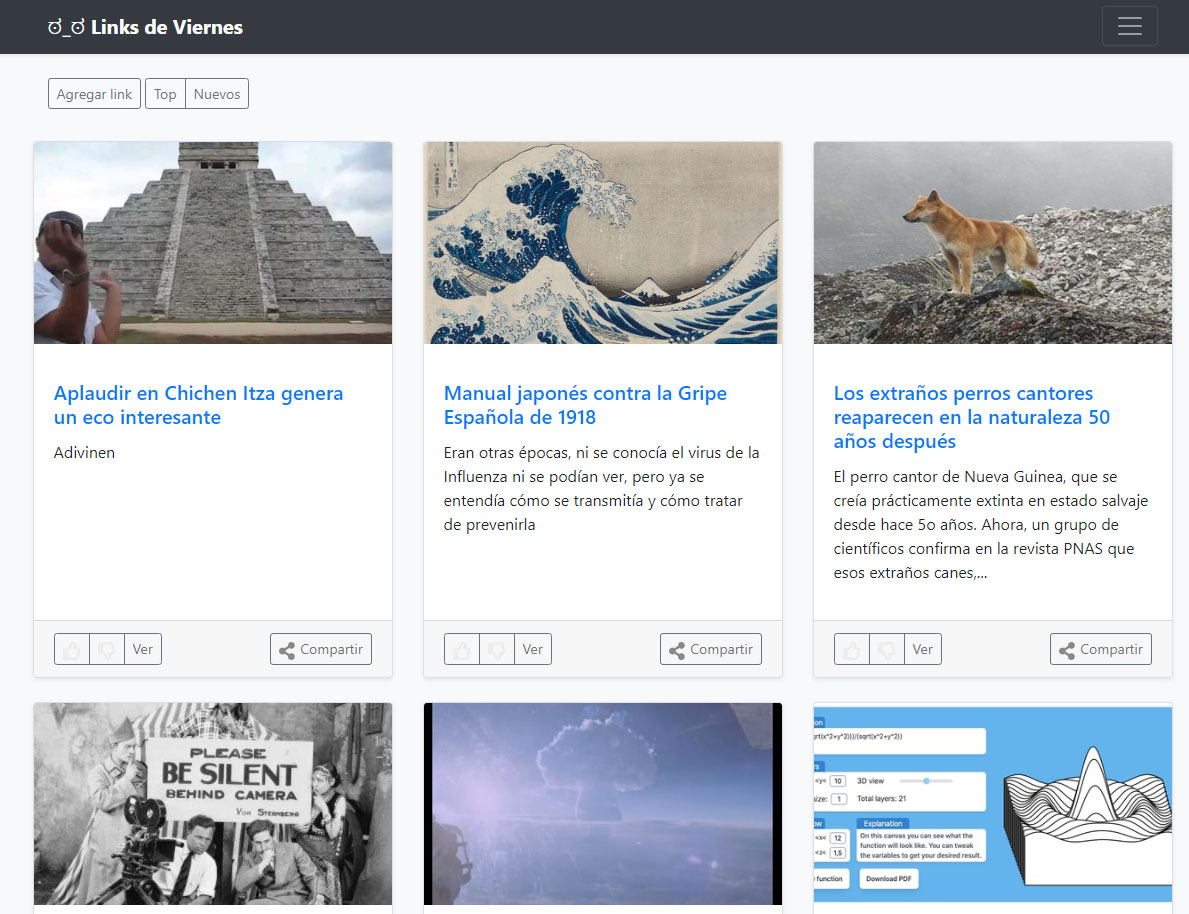Thumbs down the Chichen Itza card
Image resolution: width=1189 pixels, height=914 pixels.
[x=107, y=649]
